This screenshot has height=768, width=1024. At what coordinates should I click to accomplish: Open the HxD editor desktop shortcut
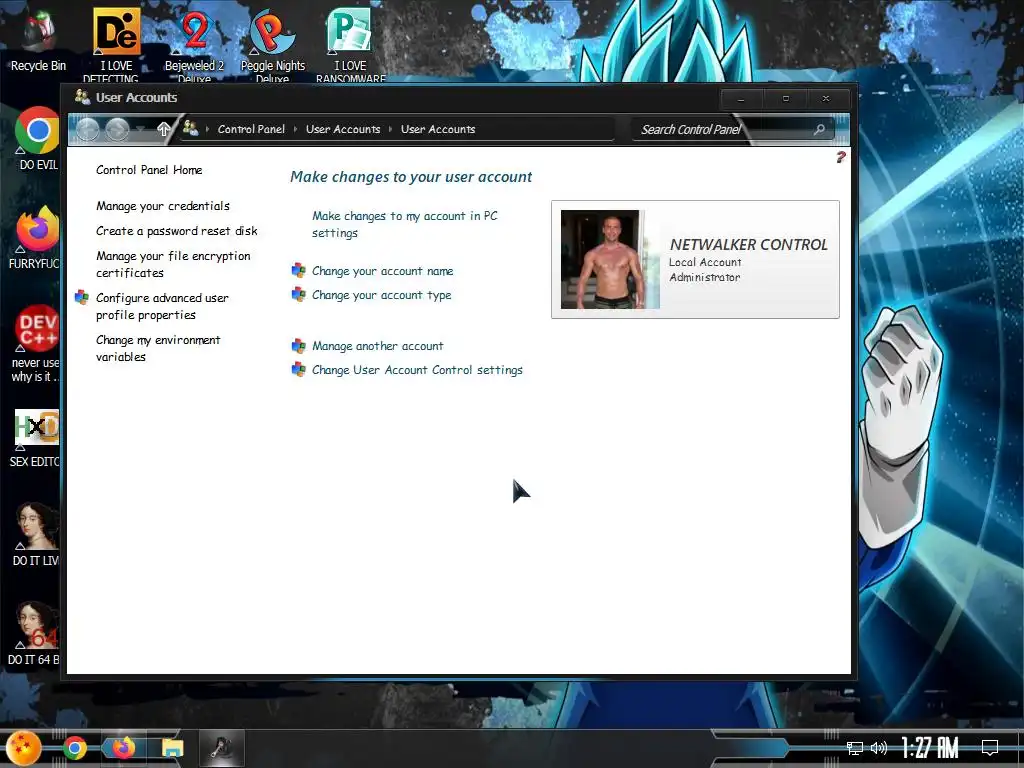click(x=37, y=438)
